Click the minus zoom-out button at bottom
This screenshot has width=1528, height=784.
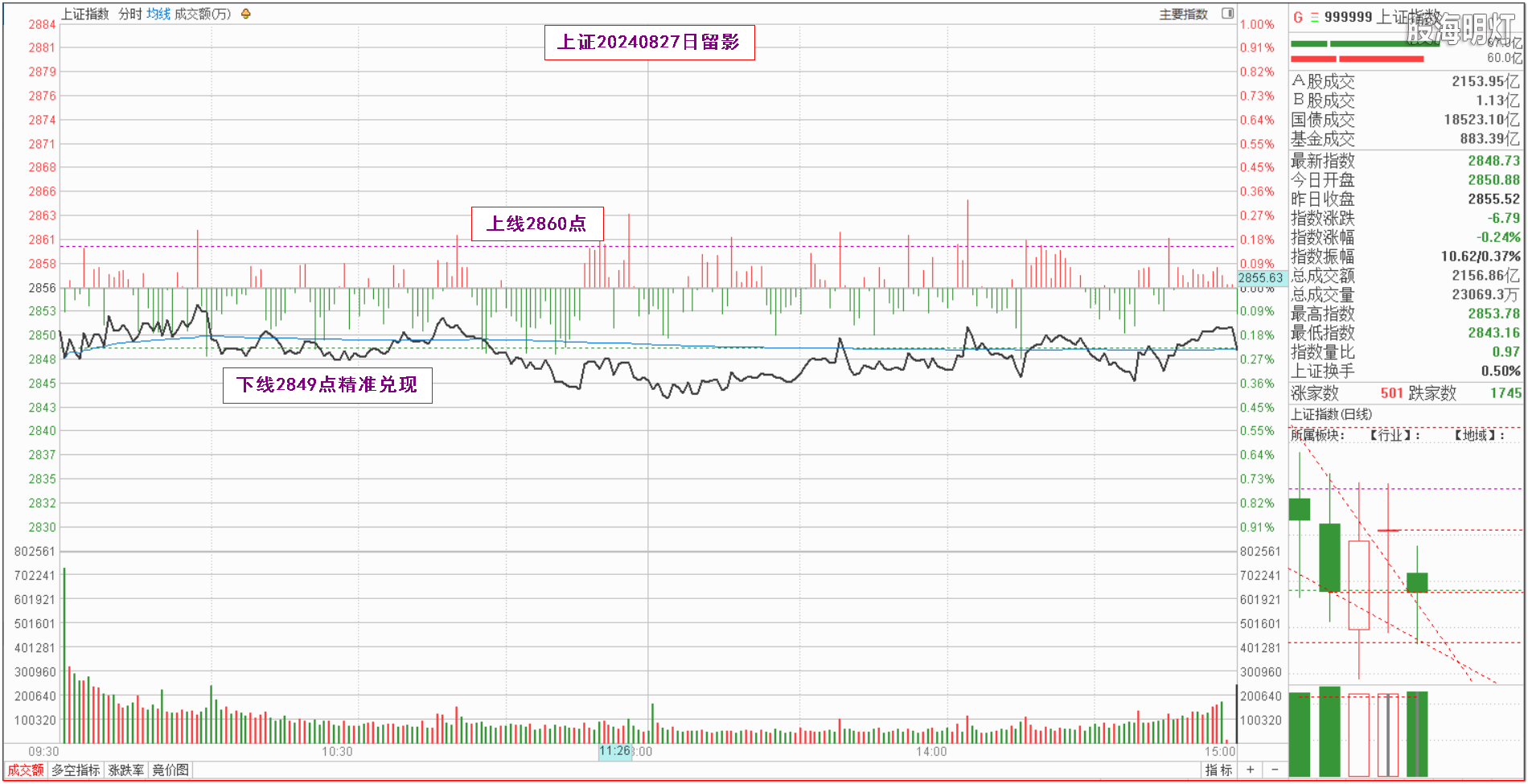tap(1275, 770)
